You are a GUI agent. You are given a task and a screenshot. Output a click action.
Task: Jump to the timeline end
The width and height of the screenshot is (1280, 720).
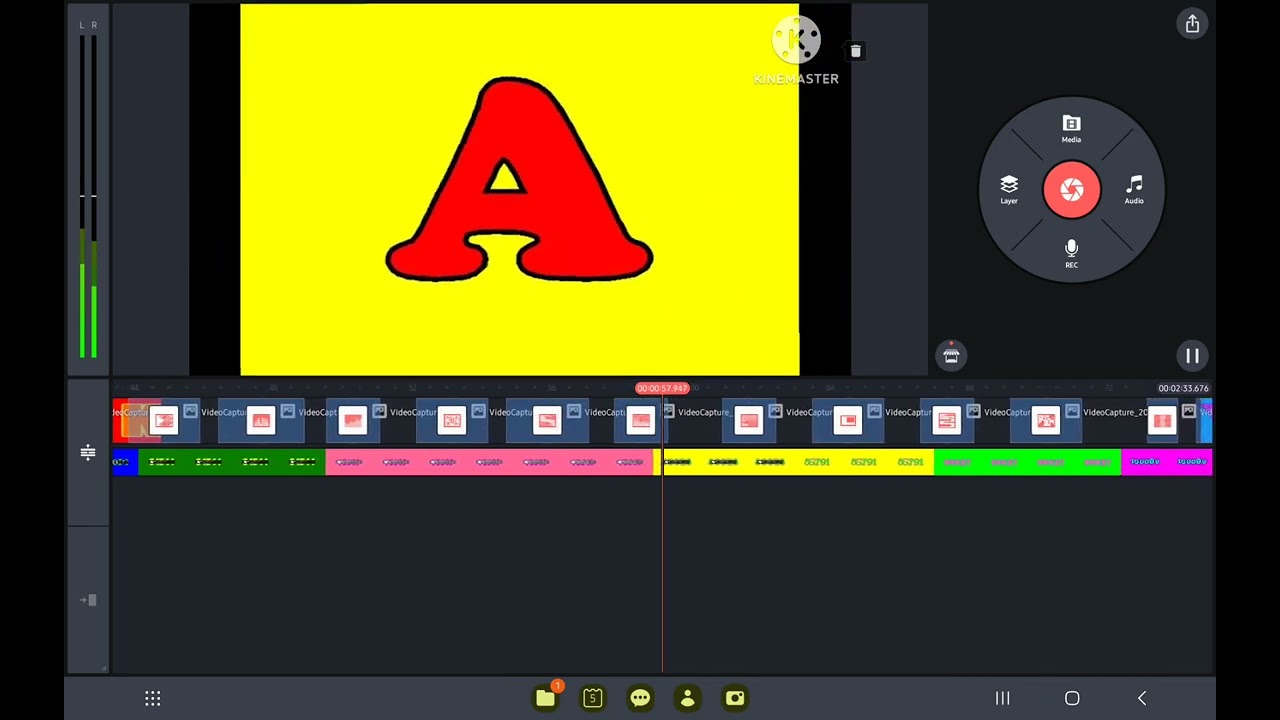coord(88,600)
